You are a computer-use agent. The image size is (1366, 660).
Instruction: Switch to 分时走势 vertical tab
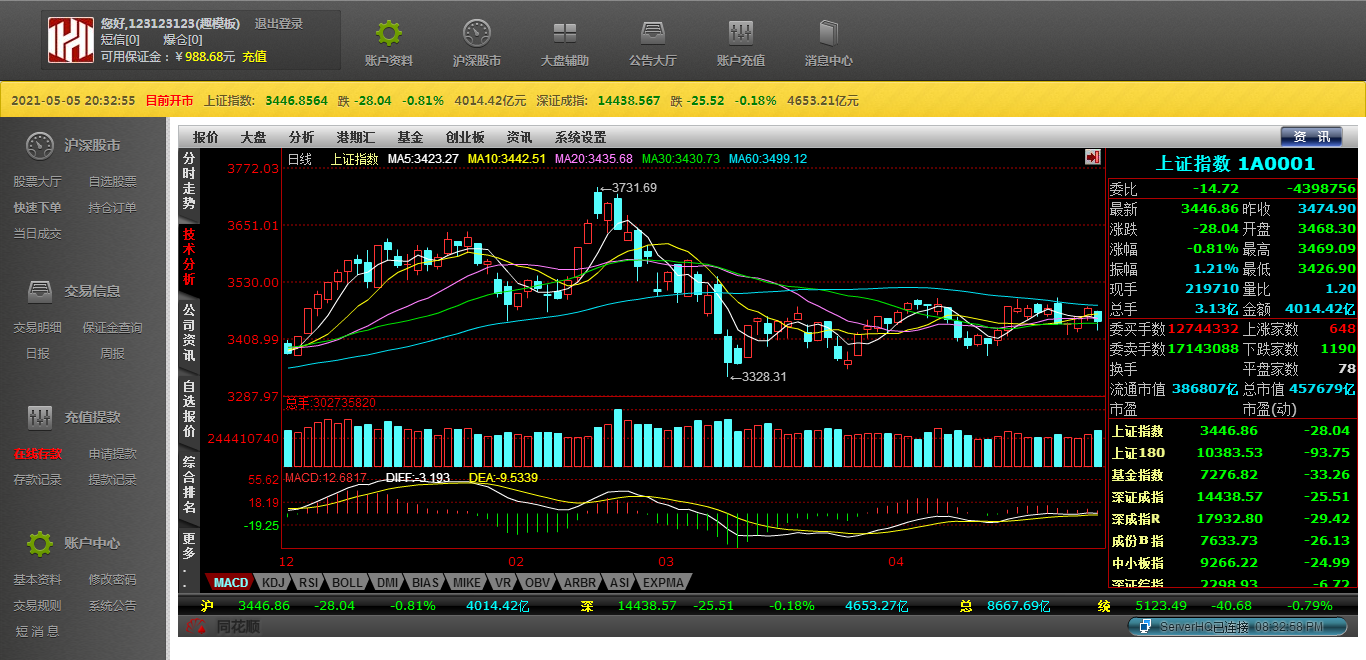pyautogui.click(x=189, y=181)
